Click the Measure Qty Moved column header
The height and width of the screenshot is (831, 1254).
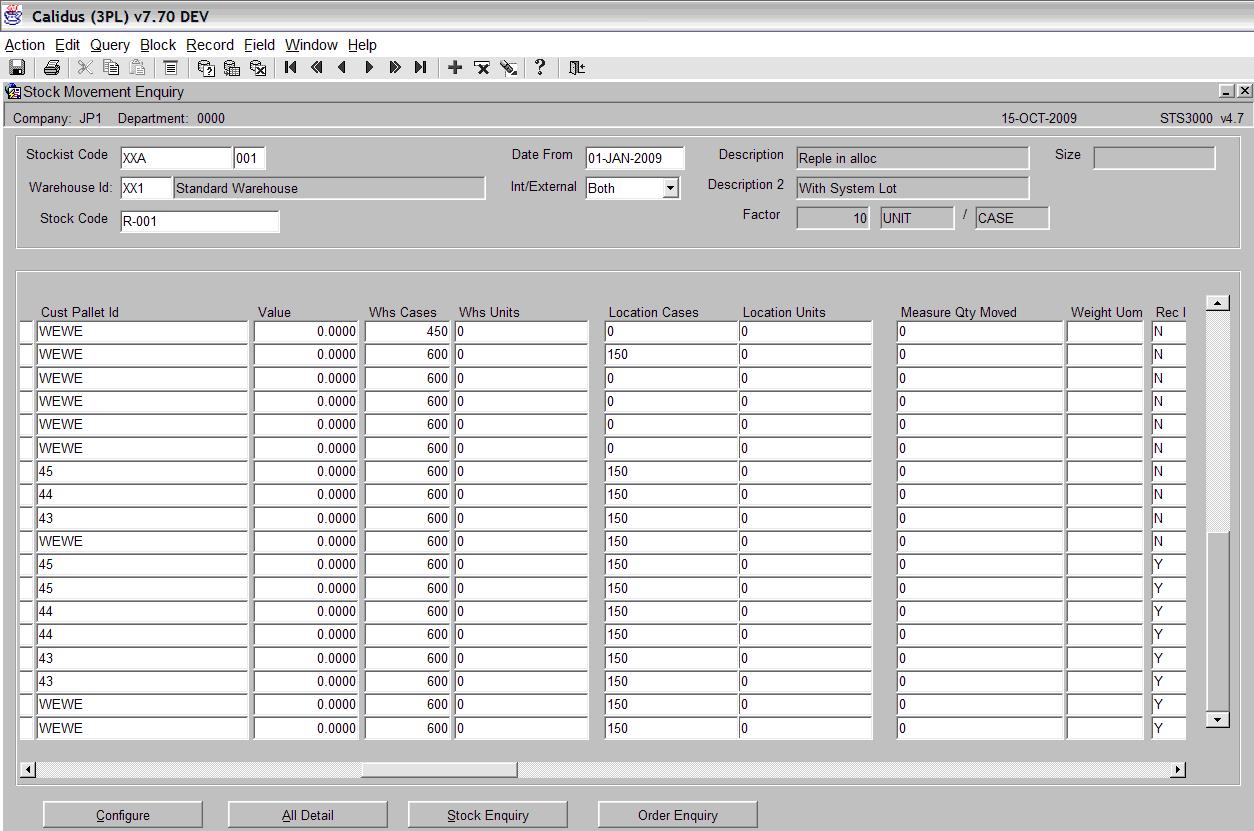tap(958, 312)
